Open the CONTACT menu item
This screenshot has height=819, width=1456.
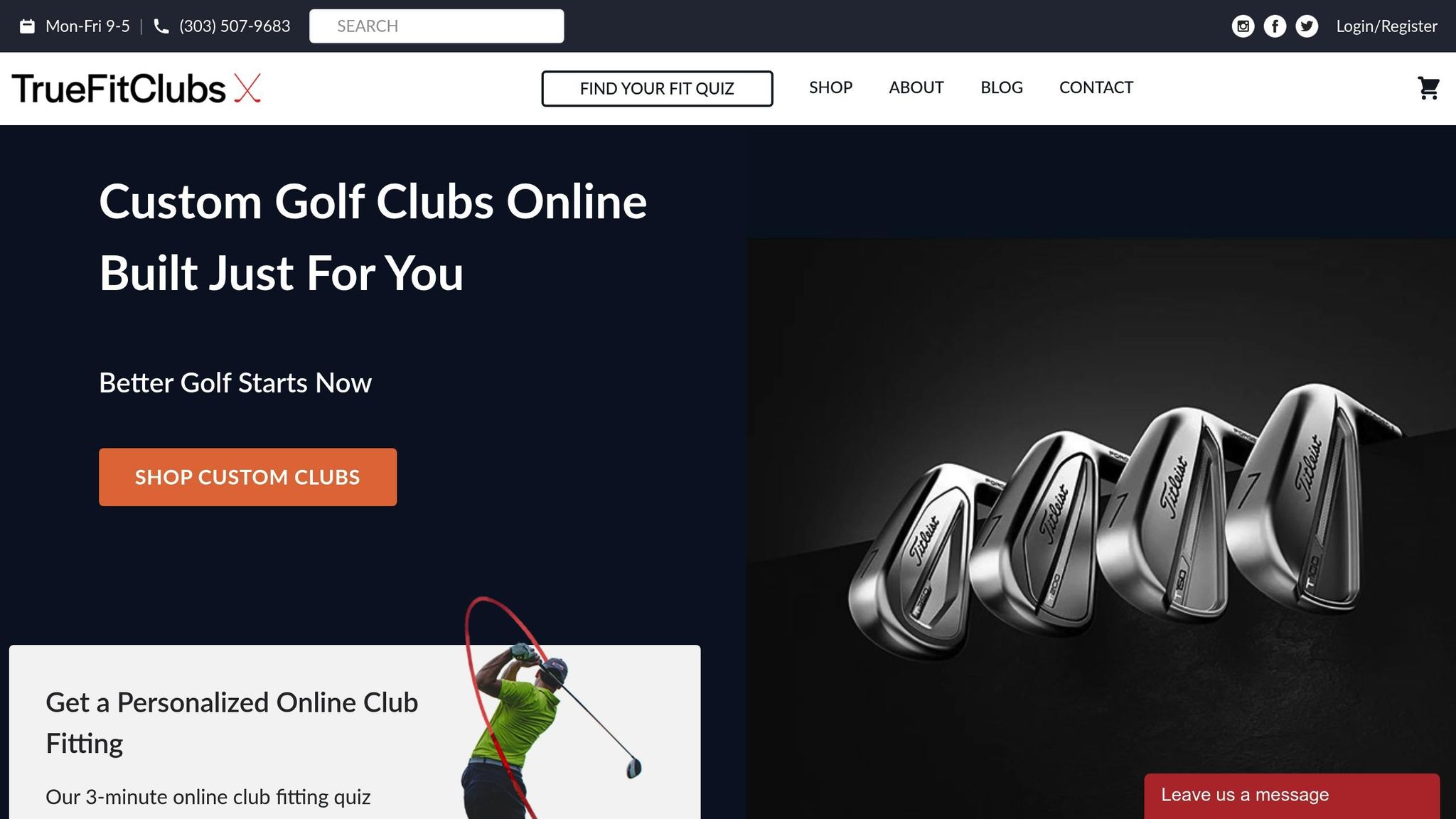point(1096,87)
